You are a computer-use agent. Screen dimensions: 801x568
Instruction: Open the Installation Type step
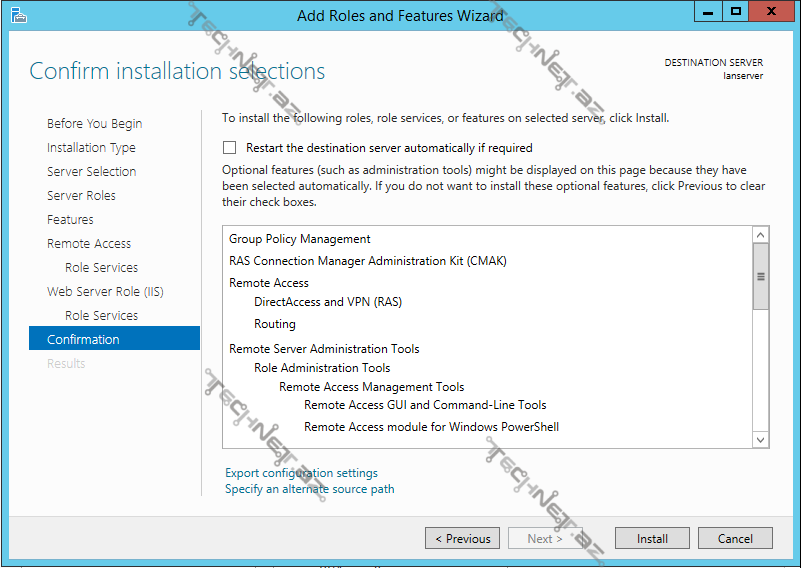pyautogui.click(x=91, y=148)
